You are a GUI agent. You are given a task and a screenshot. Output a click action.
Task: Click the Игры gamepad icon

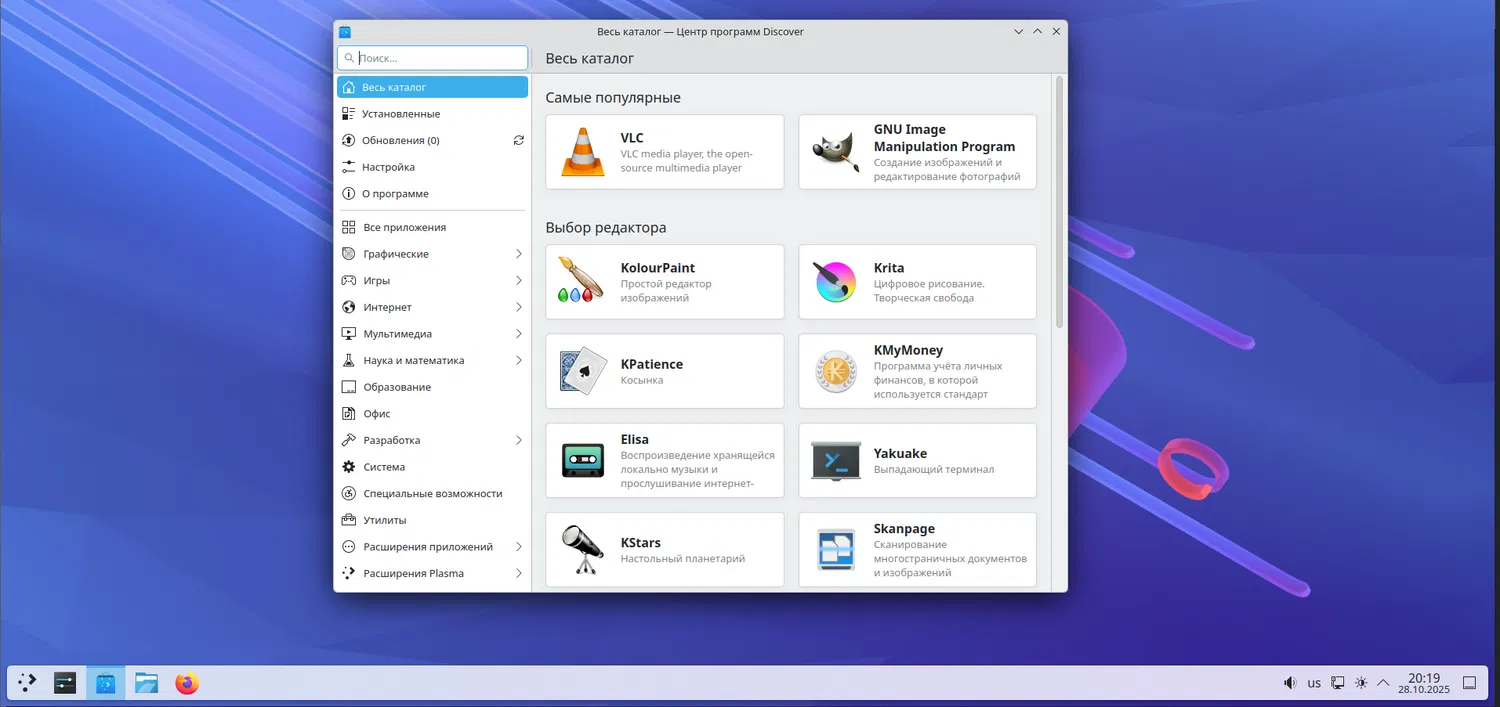pyautogui.click(x=348, y=281)
